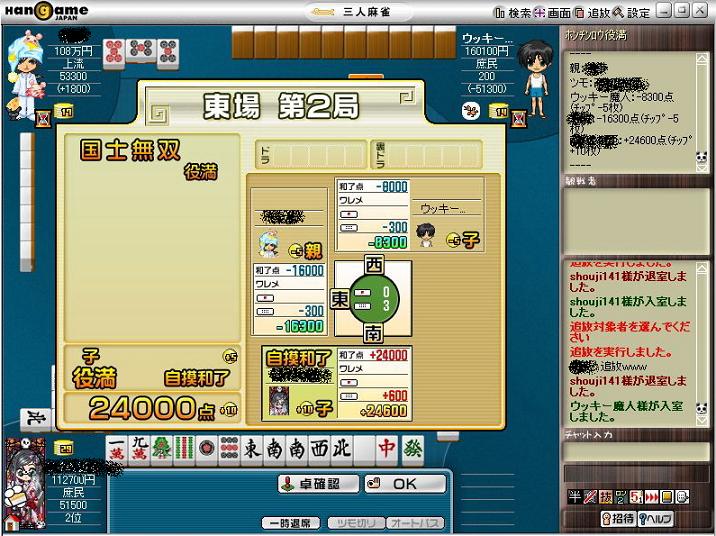Click the house icon under your avatar
The image size is (716, 536).
click(x=63, y=445)
